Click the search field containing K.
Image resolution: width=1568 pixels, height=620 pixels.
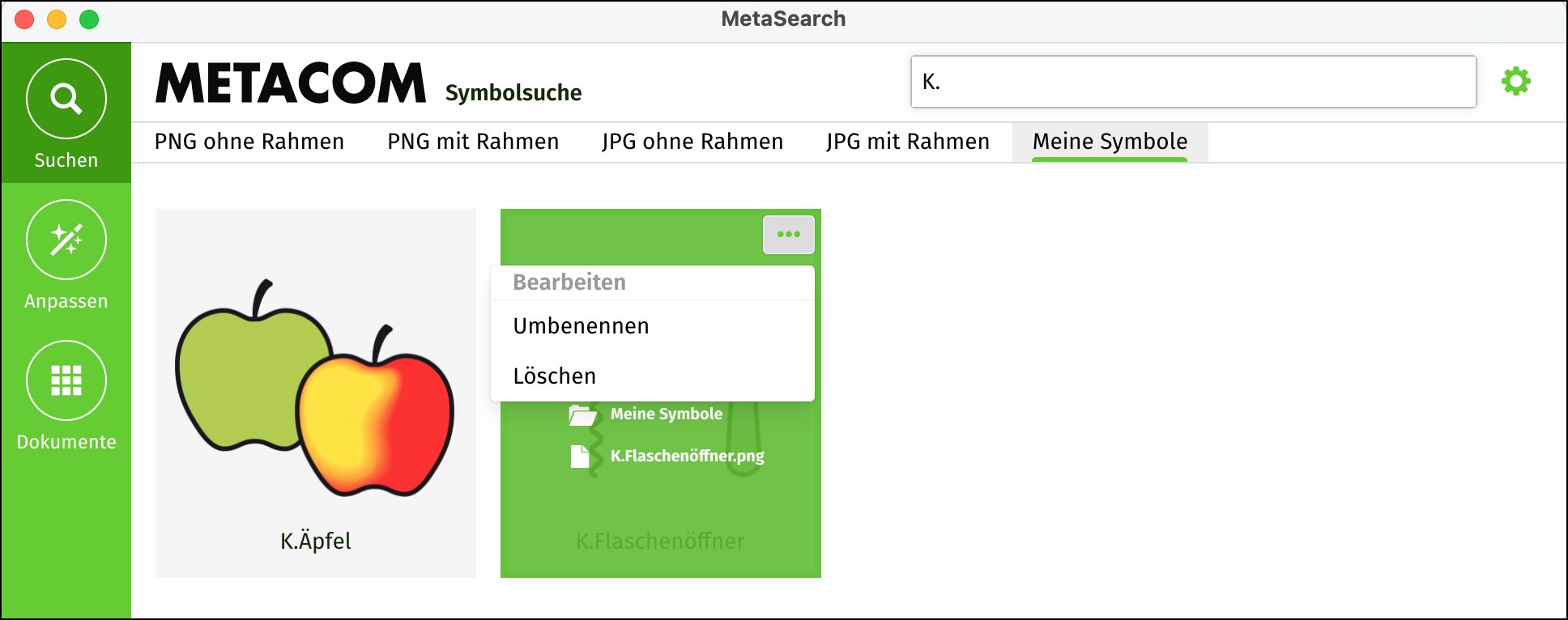click(x=1194, y=82)
